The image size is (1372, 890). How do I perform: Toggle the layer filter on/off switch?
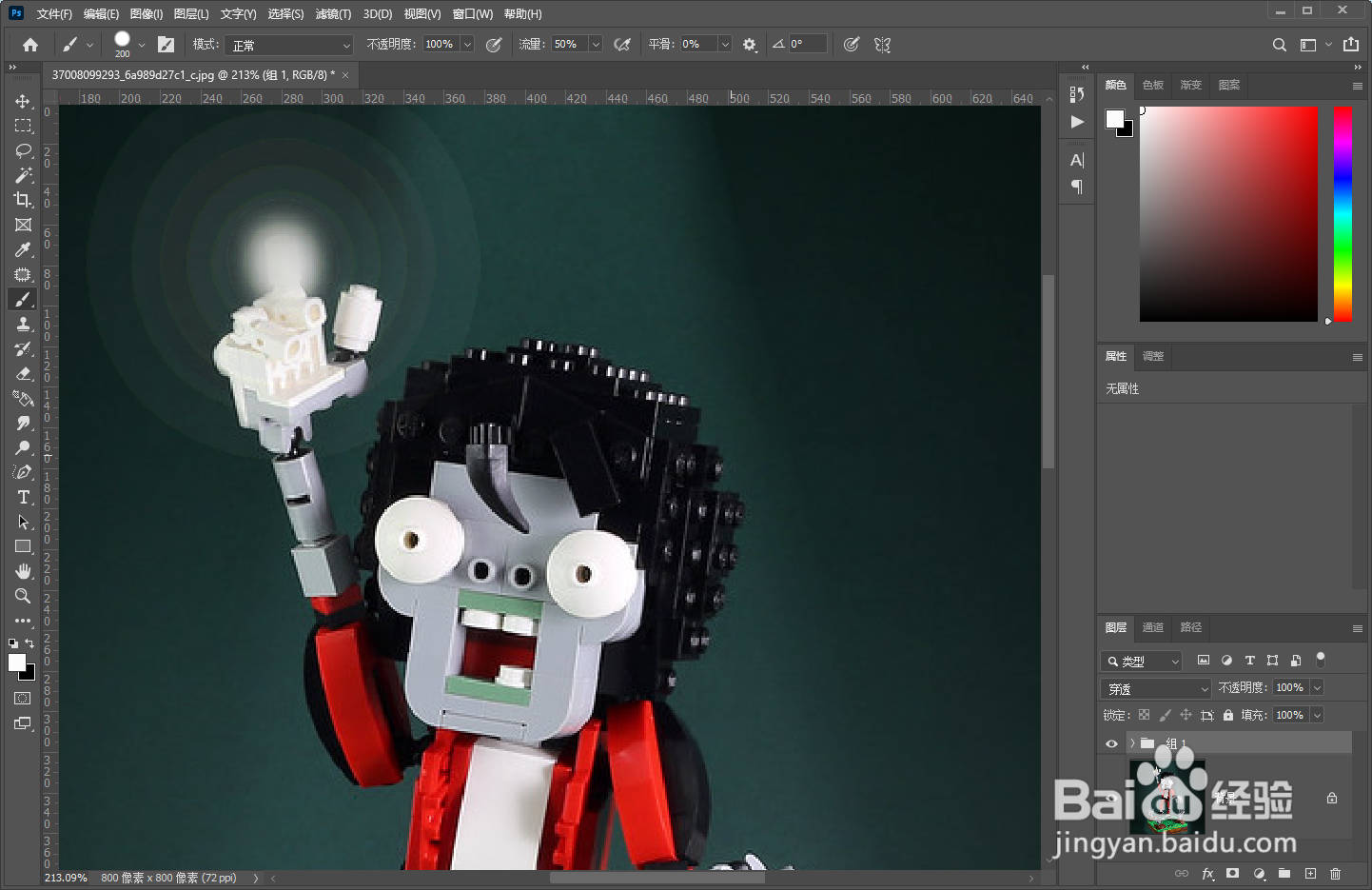click(x=1320, y=659)
